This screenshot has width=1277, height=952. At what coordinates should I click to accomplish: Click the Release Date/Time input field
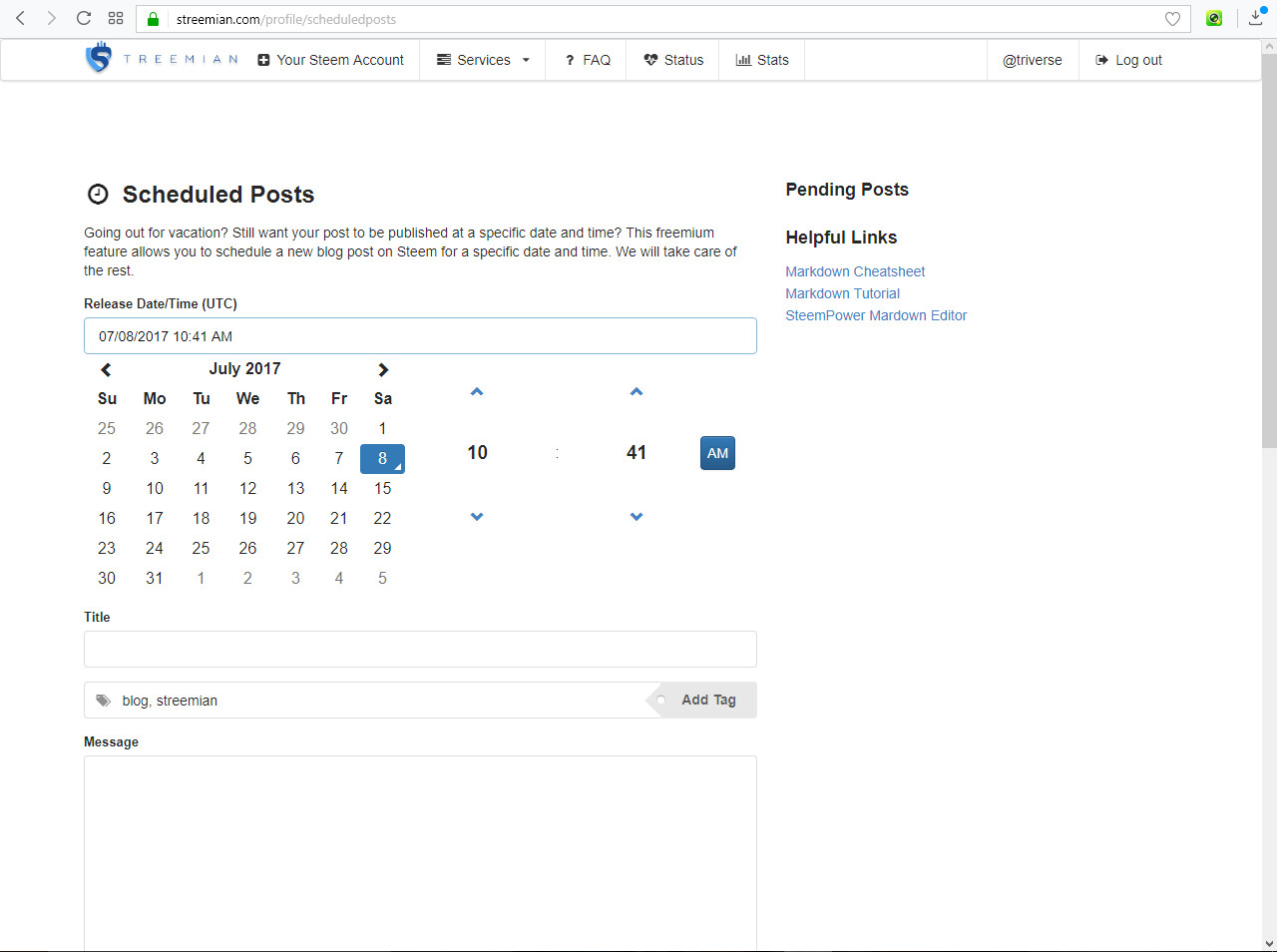[x=420, y=336]
